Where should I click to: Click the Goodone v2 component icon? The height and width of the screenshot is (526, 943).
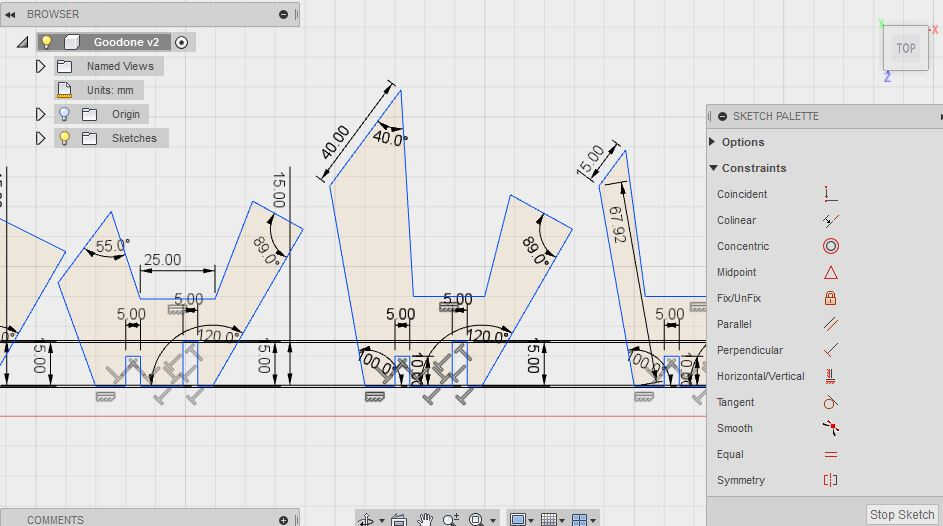72,42
